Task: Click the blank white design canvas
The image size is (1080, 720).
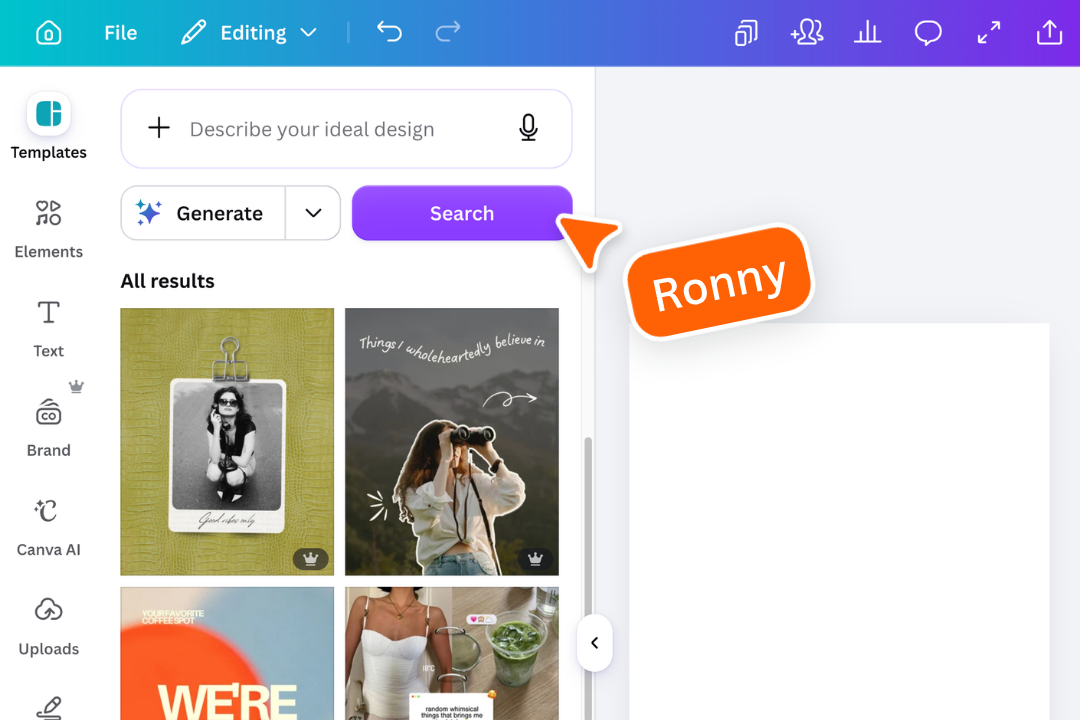Action: 839,522
